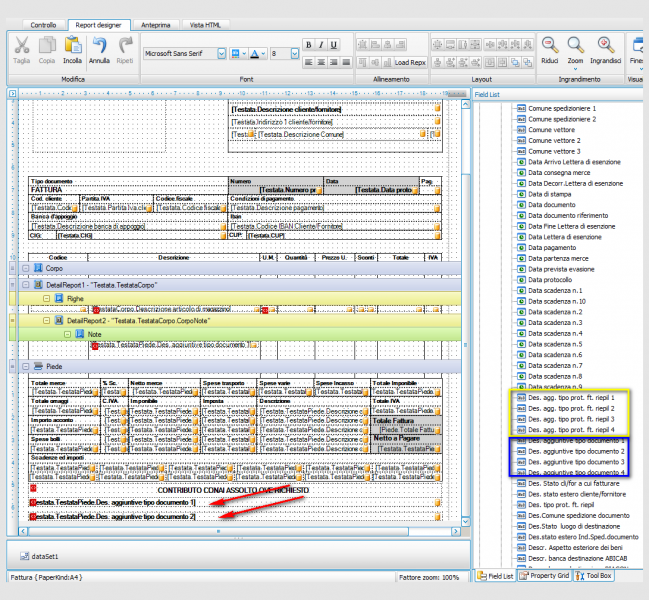Justify text alignment
The width and height of the screenshot is (649, 600).
click(x=346, y=62)
